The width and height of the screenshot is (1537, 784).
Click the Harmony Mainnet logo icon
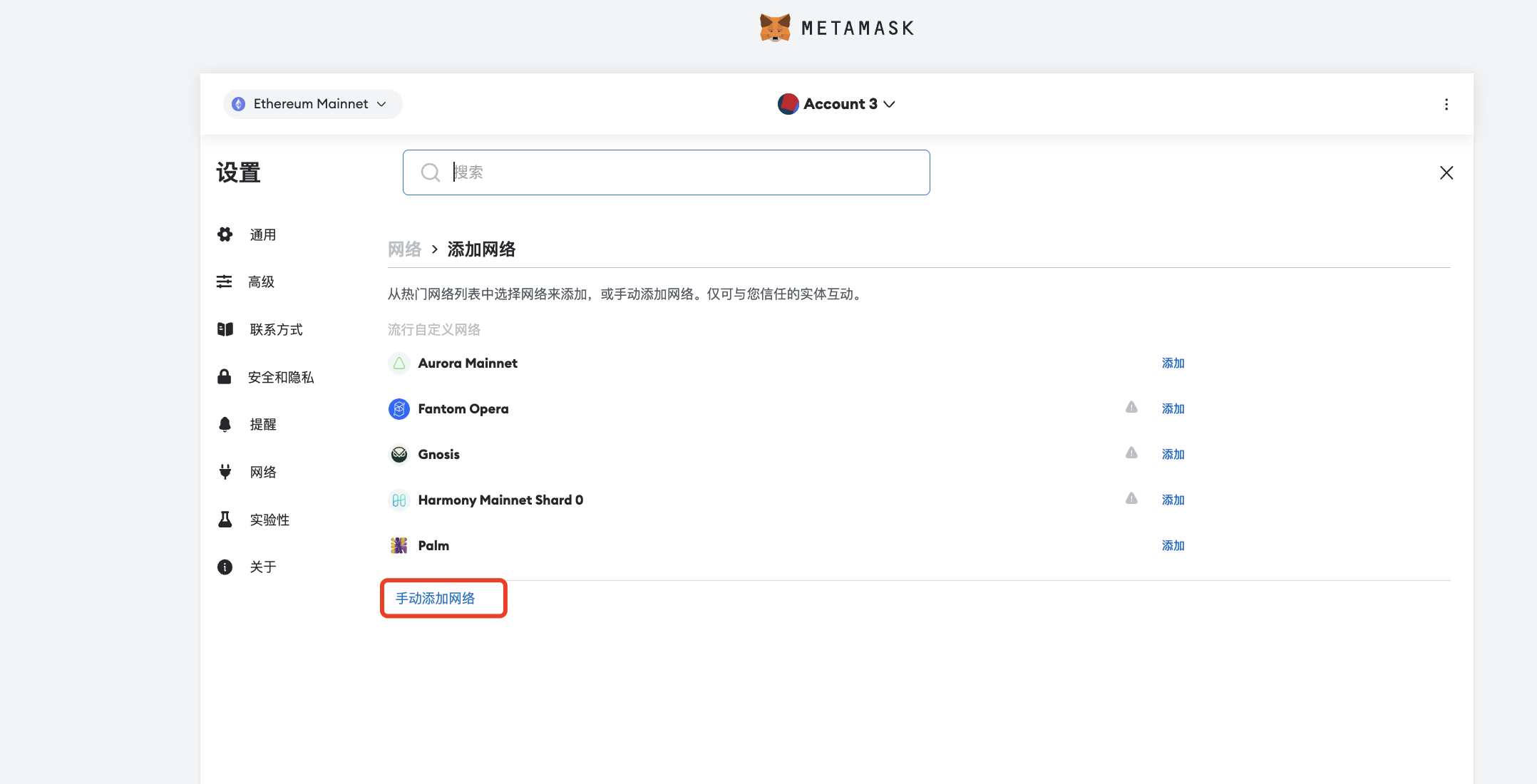[399, 500]
